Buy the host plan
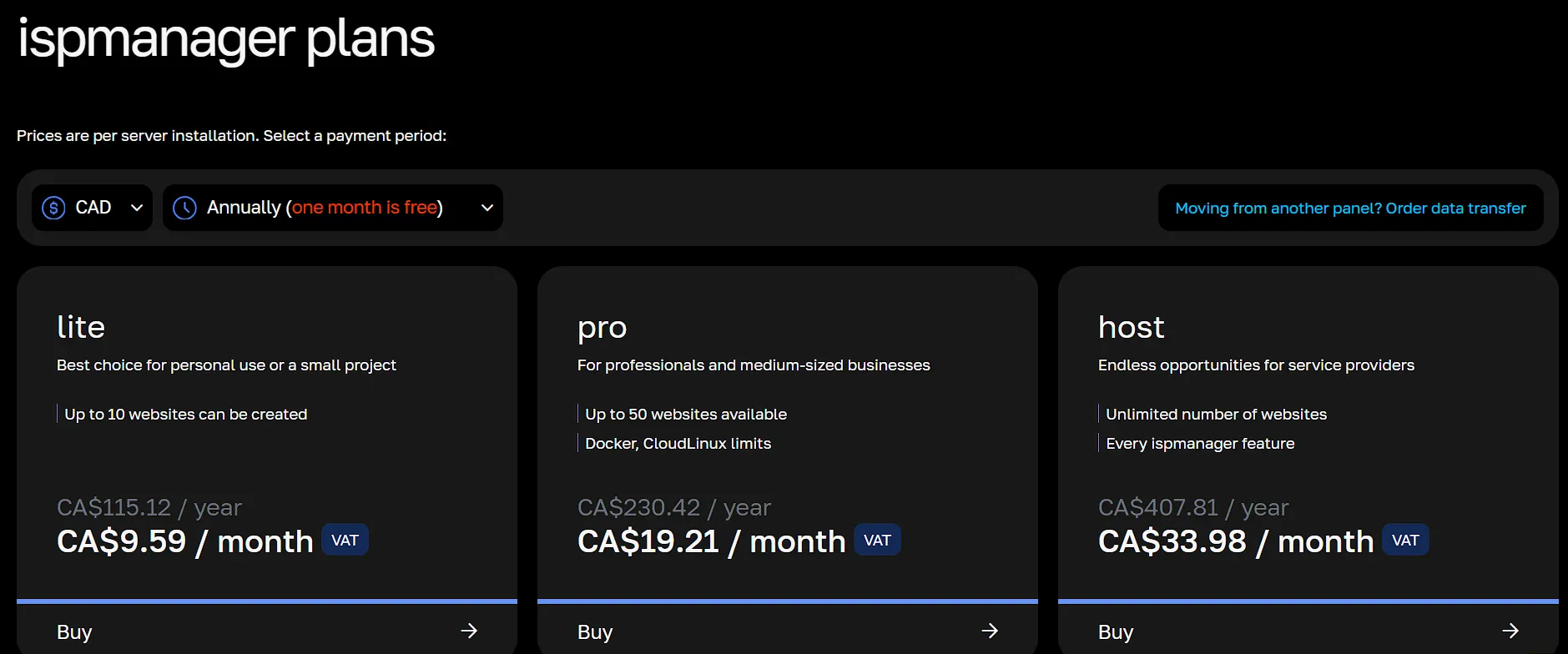The image size is (1568, 654). pyautogui.click(x=1308, y=631)
